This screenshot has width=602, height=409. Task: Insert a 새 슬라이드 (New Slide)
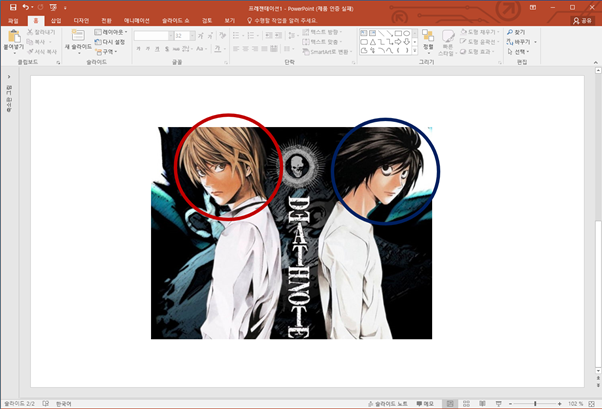coord(78,40)
